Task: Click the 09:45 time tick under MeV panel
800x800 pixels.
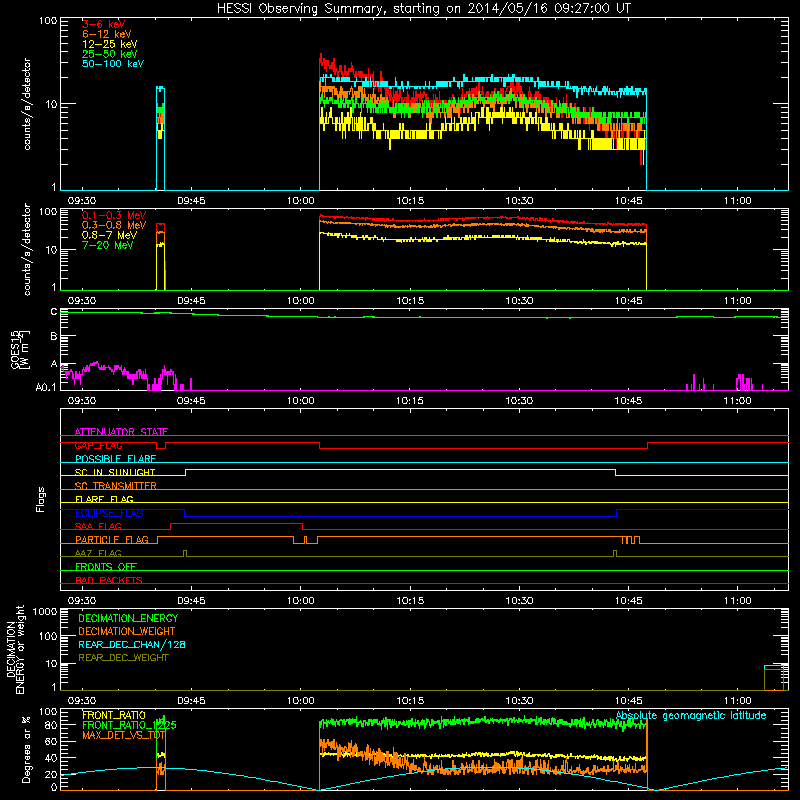Action: pos(191,301)
